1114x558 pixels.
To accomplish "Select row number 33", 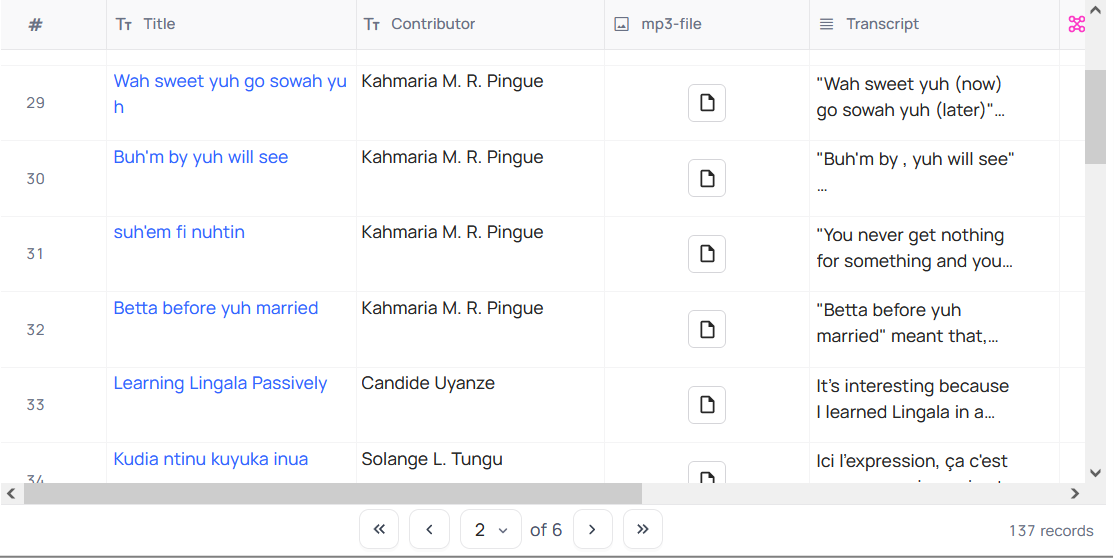I will click(36, 404).
